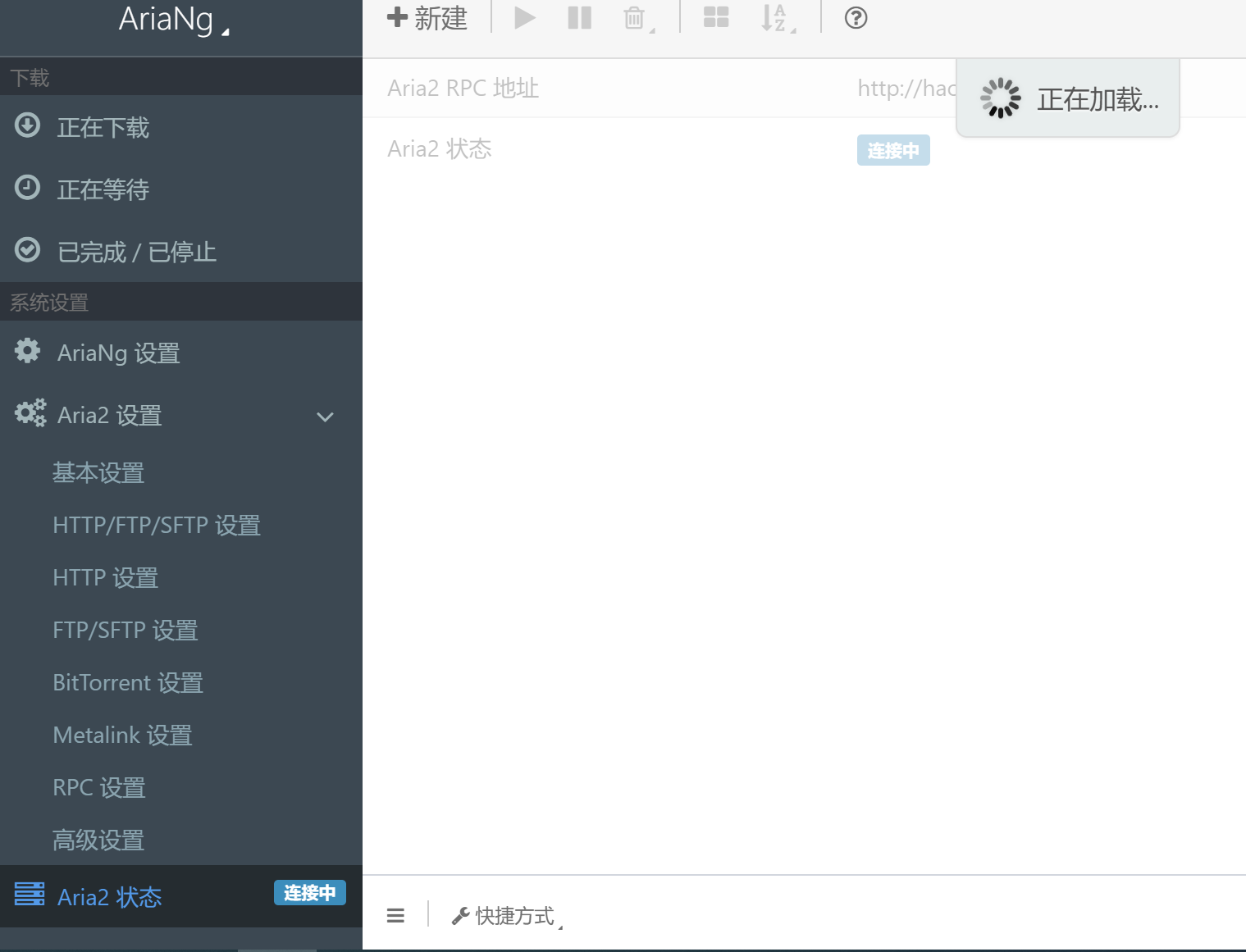The width and height of the screenshot is (1246, 952).
Task: Collapse the Aria2 设置 chevron
Action: click(325, 417)
